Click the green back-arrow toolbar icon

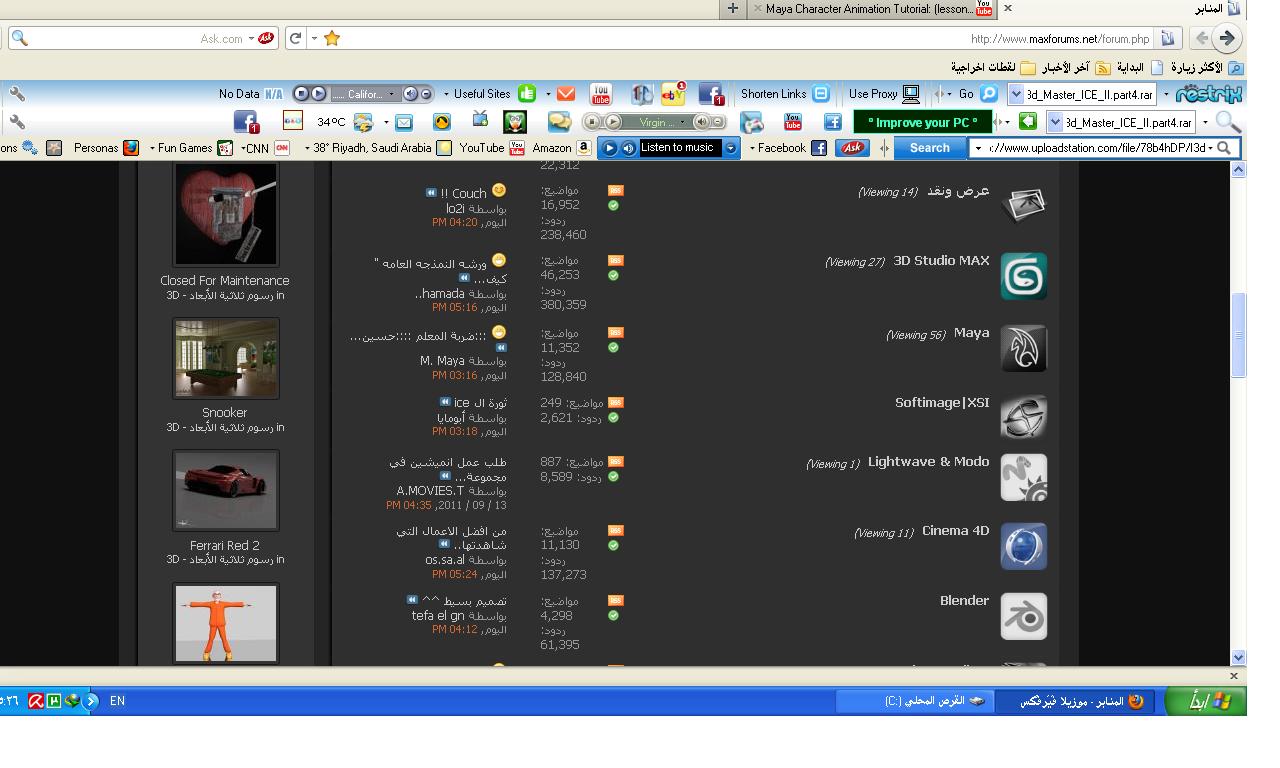pyautogui.click(x=1028, y=122)
